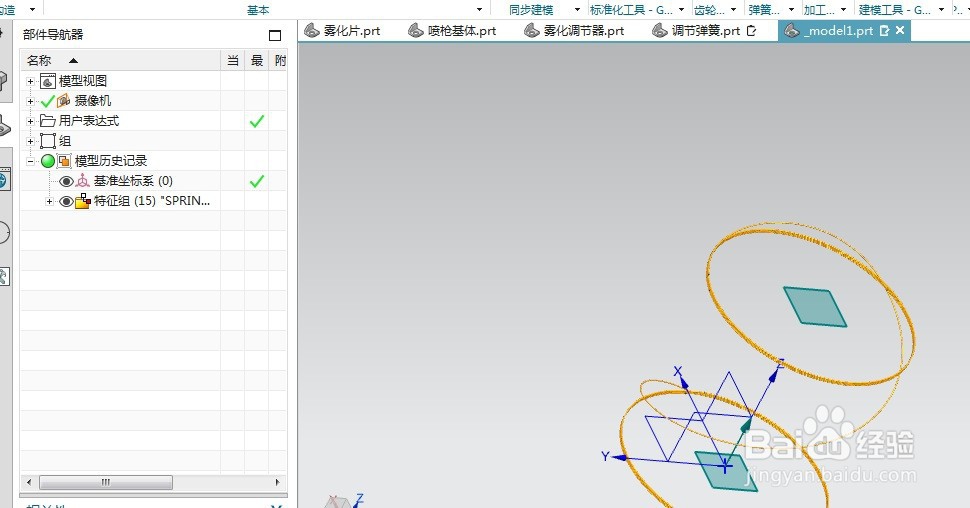Select the lower teal datum plane
The height and width of the screenshot is (508, 970).
726,471
